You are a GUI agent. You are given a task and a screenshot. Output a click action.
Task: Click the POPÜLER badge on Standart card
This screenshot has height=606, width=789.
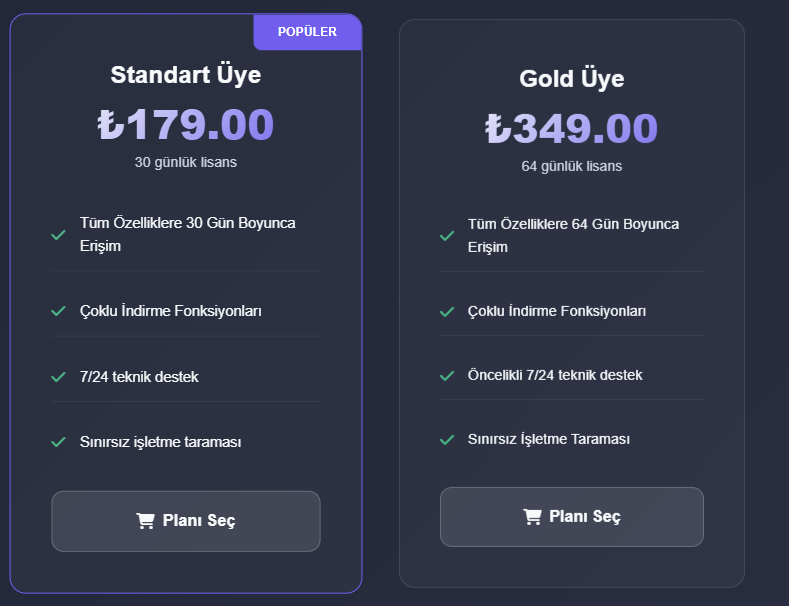307,32
